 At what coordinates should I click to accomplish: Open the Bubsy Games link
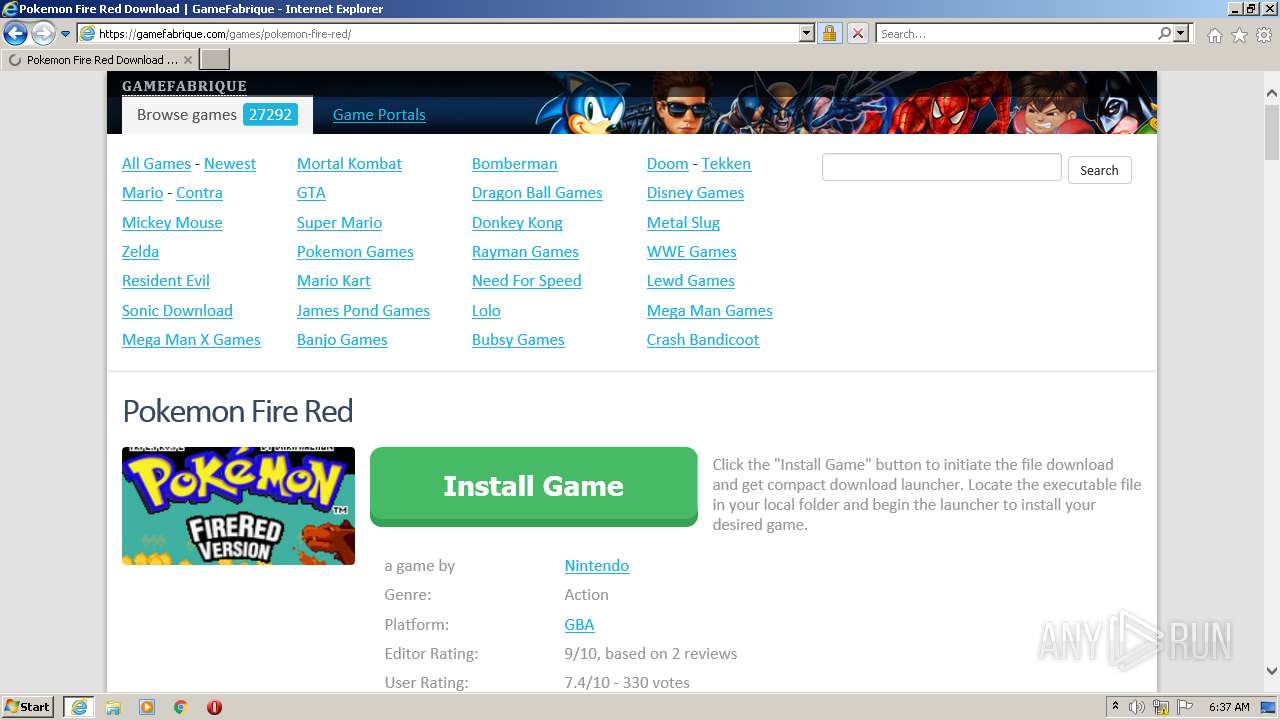coord(518,339)
